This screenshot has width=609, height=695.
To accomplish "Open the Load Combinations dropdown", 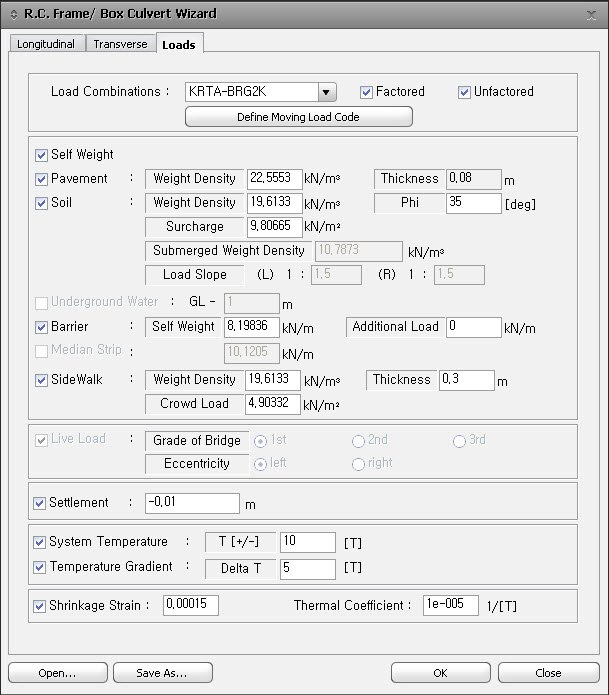I will point(326,93).
